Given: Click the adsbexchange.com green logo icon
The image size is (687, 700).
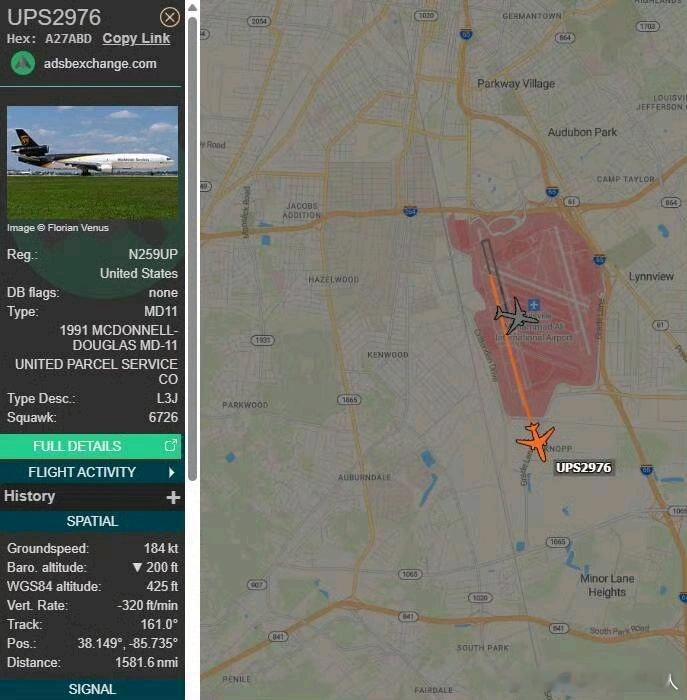Looking at the screenshot, I should pos(23,63).
